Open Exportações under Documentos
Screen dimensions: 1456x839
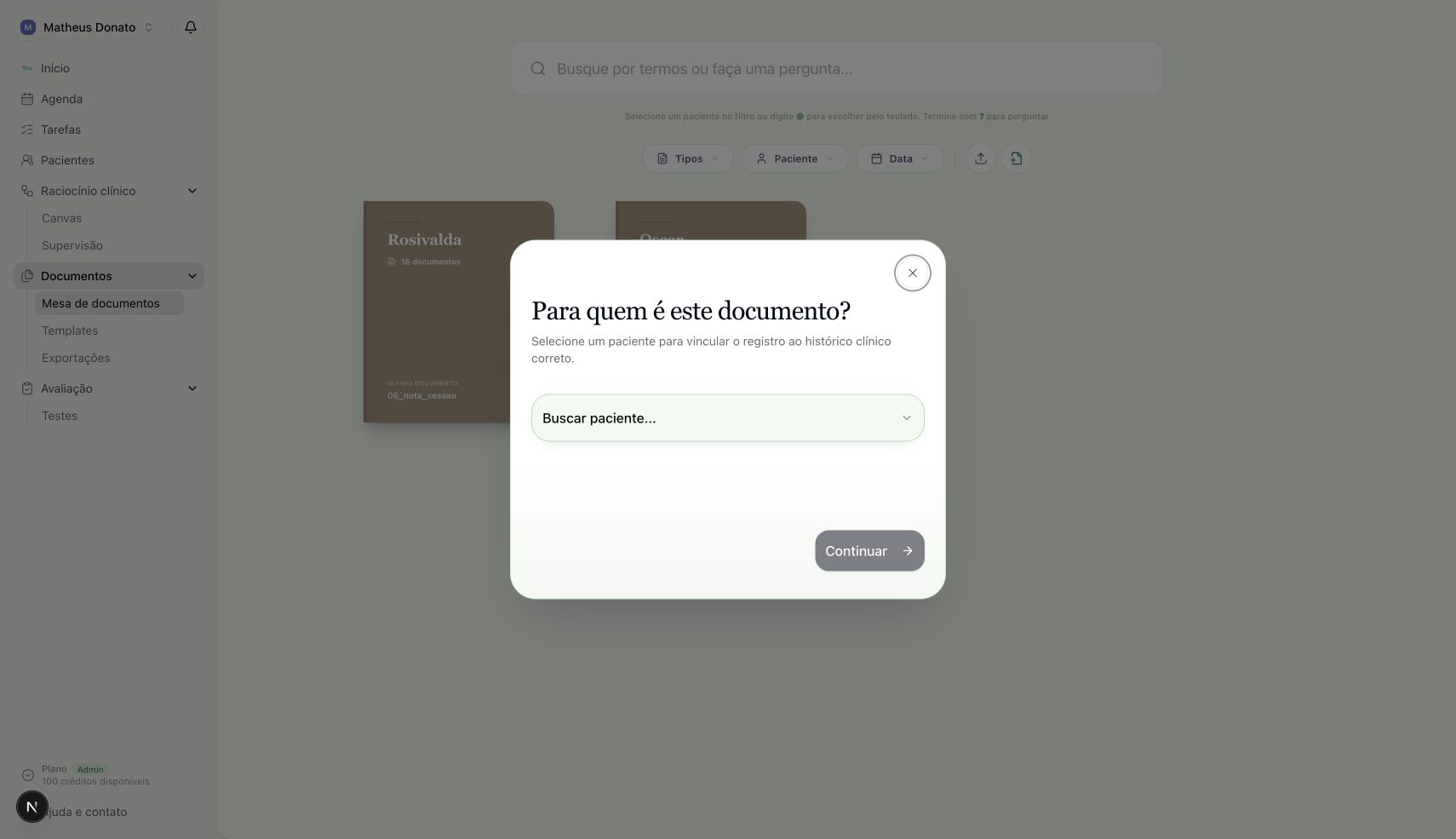(76, 358)
